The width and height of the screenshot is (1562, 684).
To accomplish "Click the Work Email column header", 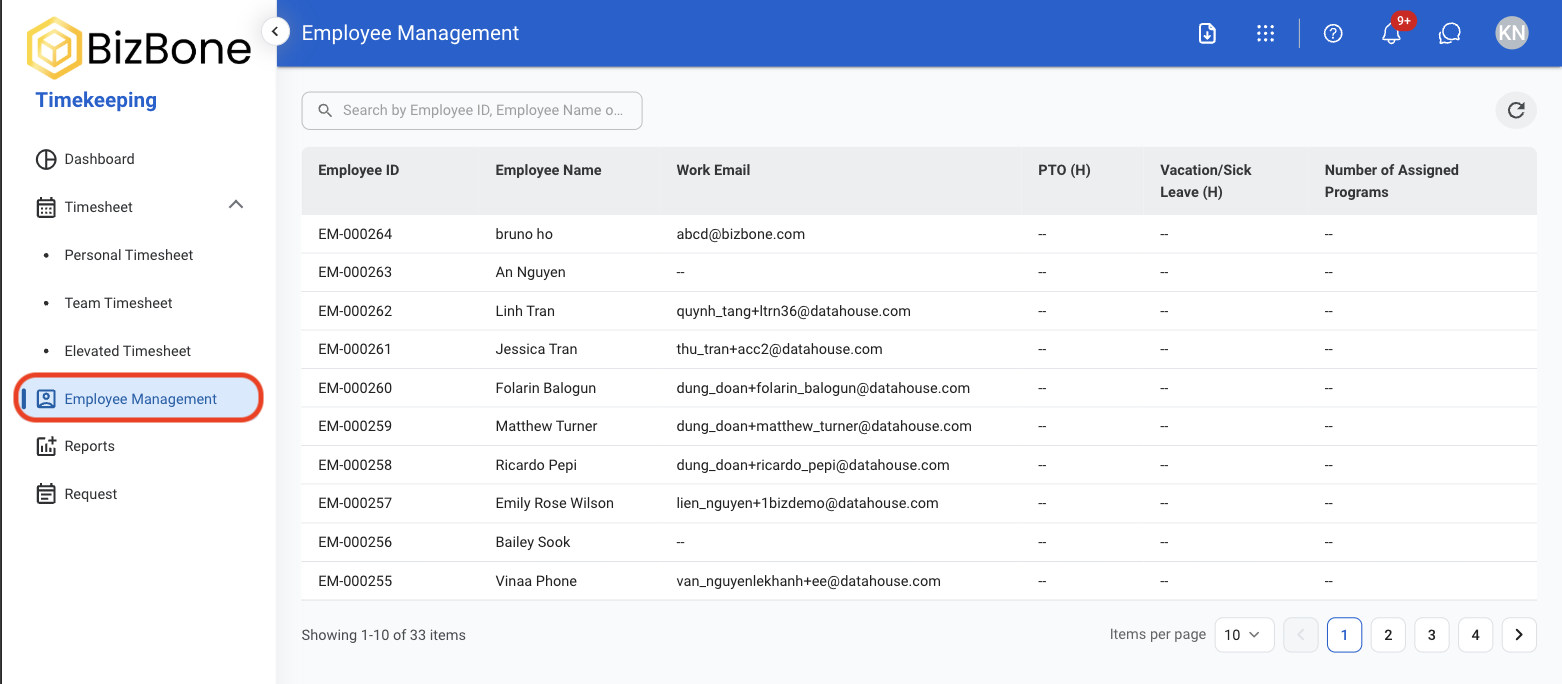I will pyautogui.click(x=713, y=170).
